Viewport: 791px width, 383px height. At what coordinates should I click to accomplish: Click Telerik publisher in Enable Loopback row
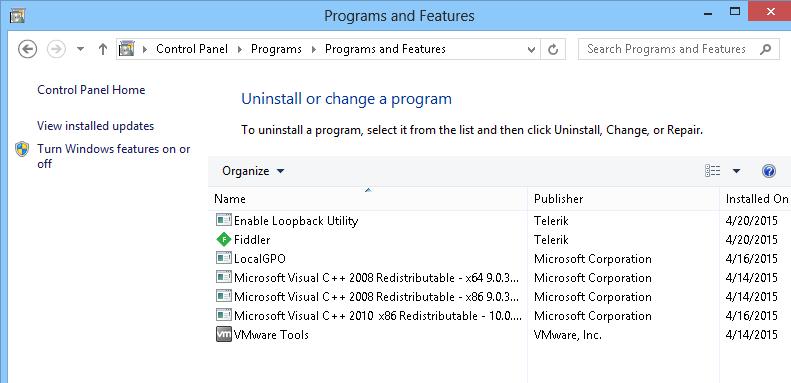click(x=551, y=221)
